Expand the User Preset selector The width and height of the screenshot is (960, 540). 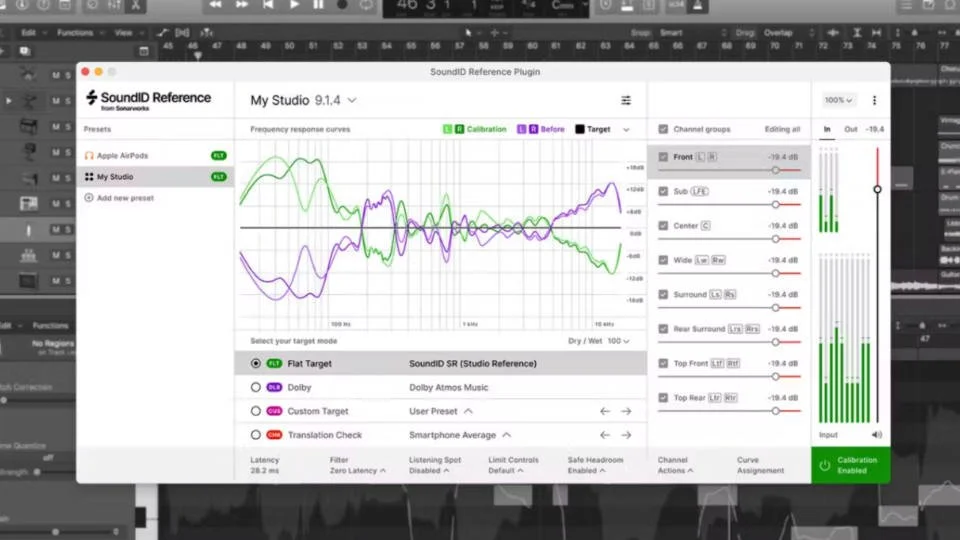point(441,411)
